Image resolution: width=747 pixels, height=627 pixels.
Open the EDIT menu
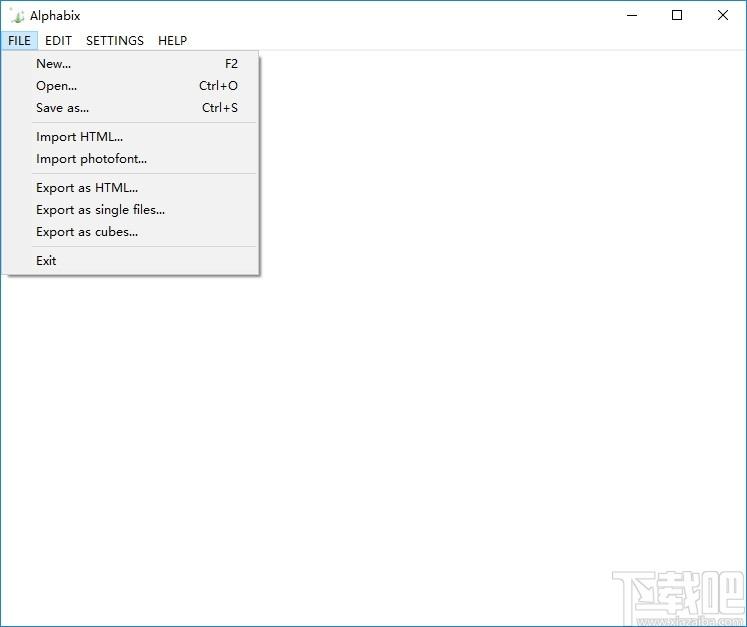(58, 41)
